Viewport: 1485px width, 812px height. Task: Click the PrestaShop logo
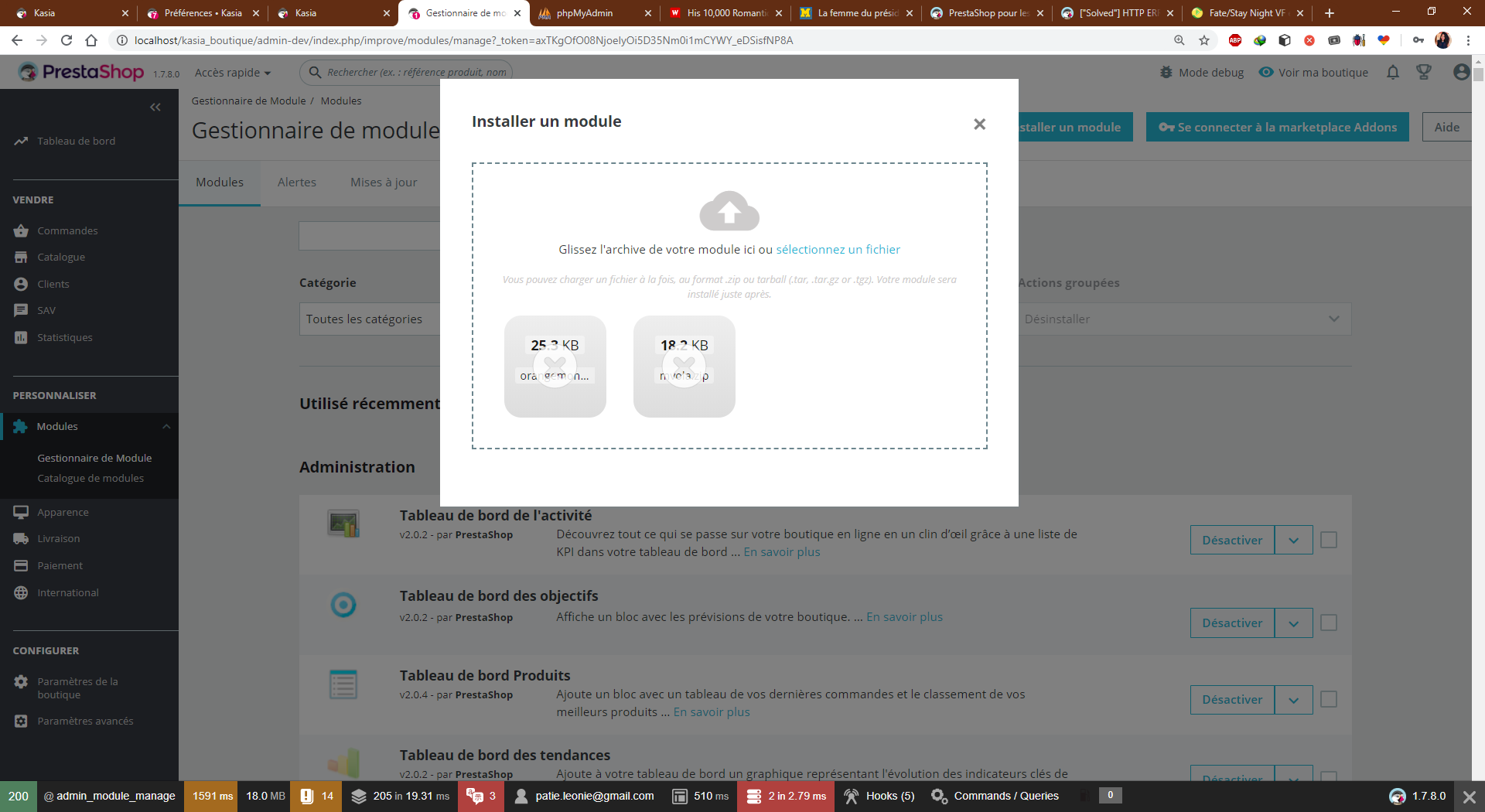pos(81,72)
